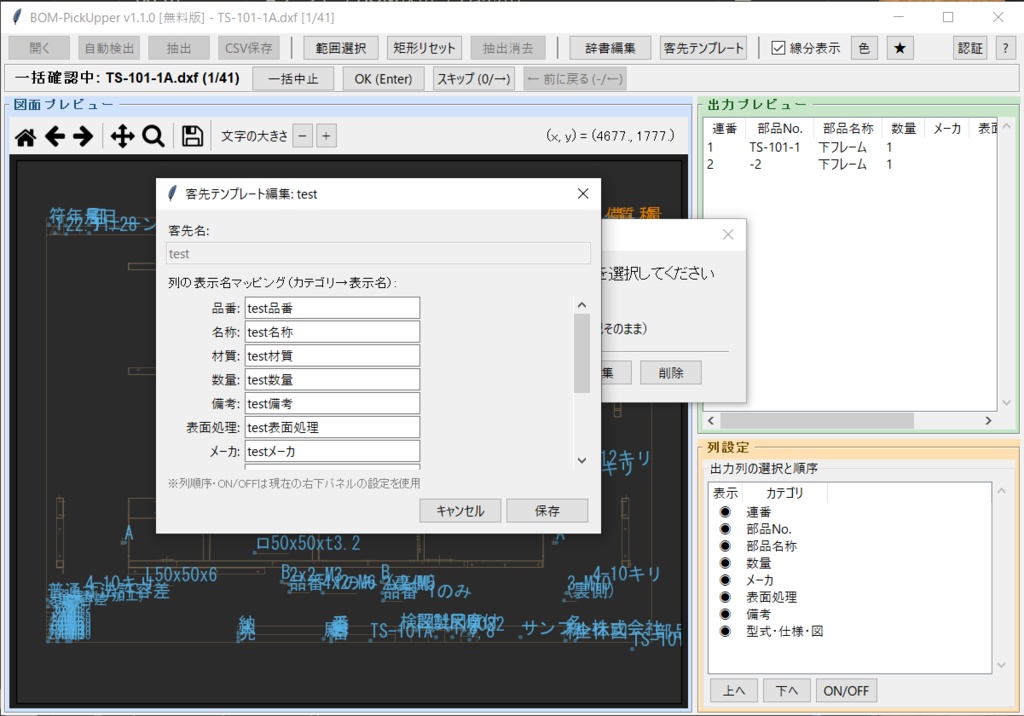The width and height of the screenshot is (1024, 716).
Task: Click the mapping list scrollbar thumb
Action: coord(582,353)
